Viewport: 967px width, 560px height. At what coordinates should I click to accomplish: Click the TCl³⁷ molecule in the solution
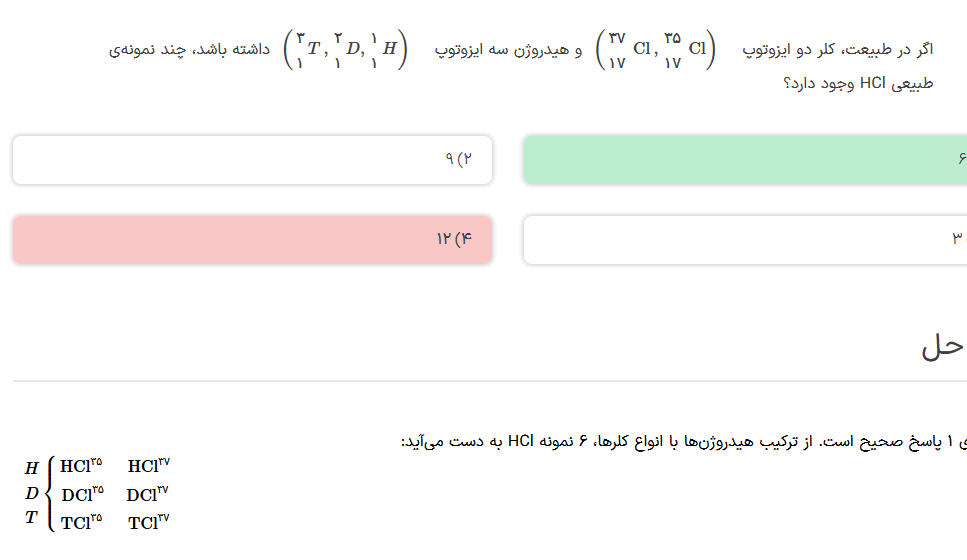pyautogui.click(x=149, y=522)
